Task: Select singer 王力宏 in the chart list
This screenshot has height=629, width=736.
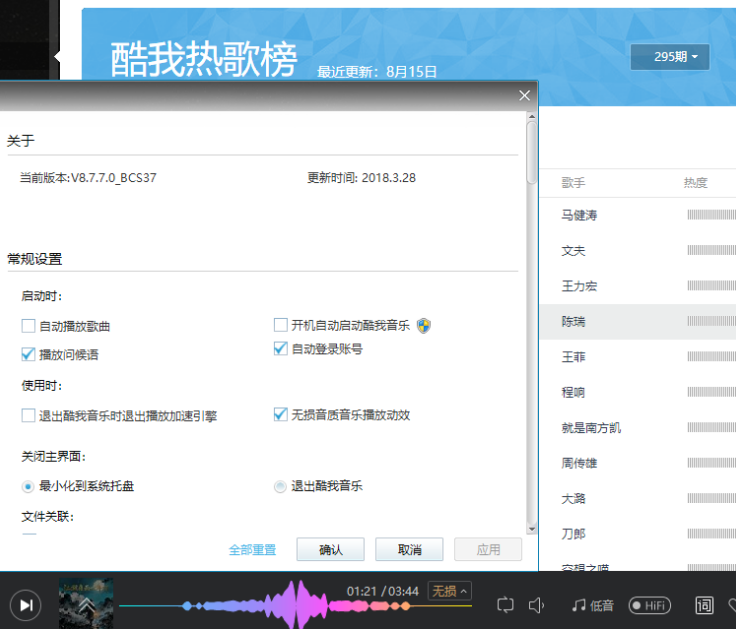Action: pos(580,286)
